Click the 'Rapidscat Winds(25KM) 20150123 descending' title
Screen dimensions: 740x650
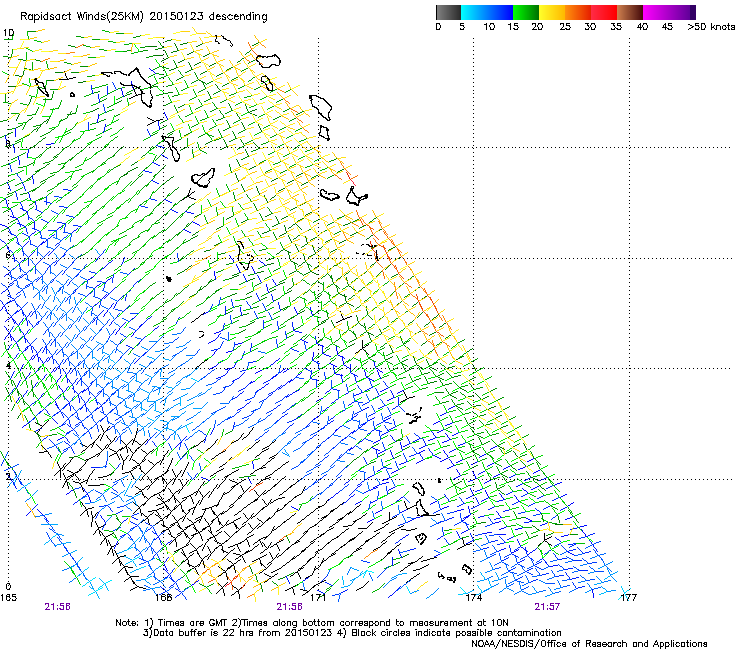coord(143,17)
